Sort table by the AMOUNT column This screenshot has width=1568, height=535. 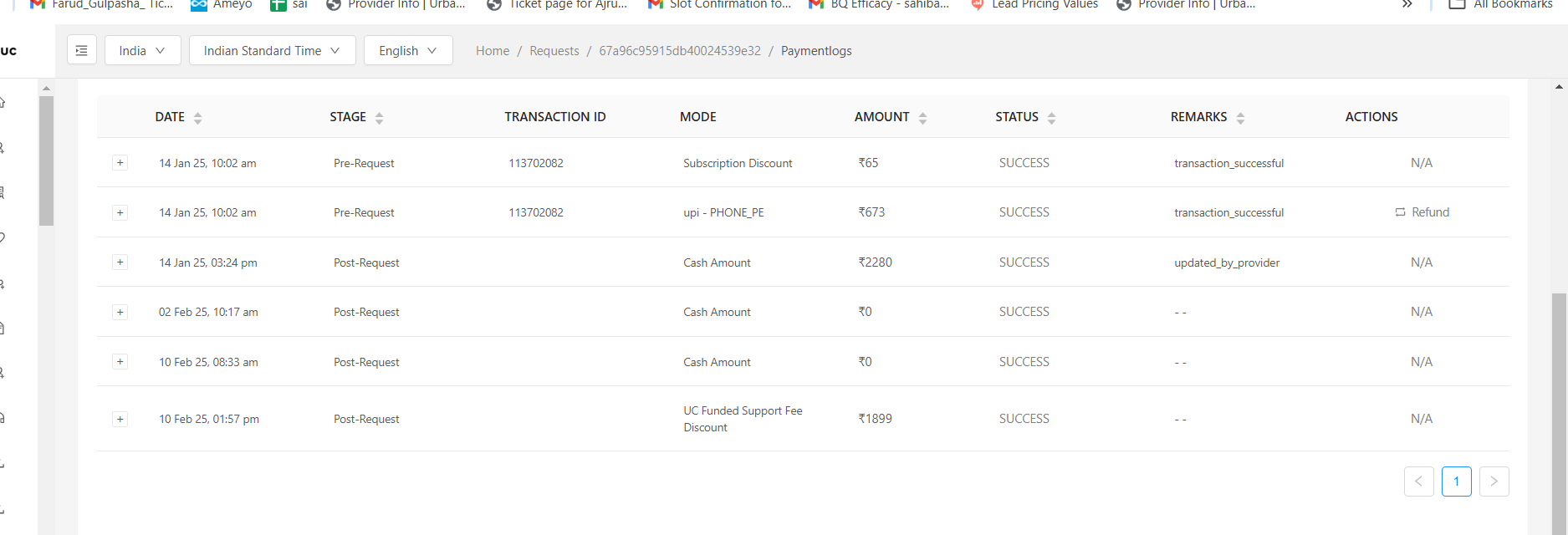tap(922, 118)
